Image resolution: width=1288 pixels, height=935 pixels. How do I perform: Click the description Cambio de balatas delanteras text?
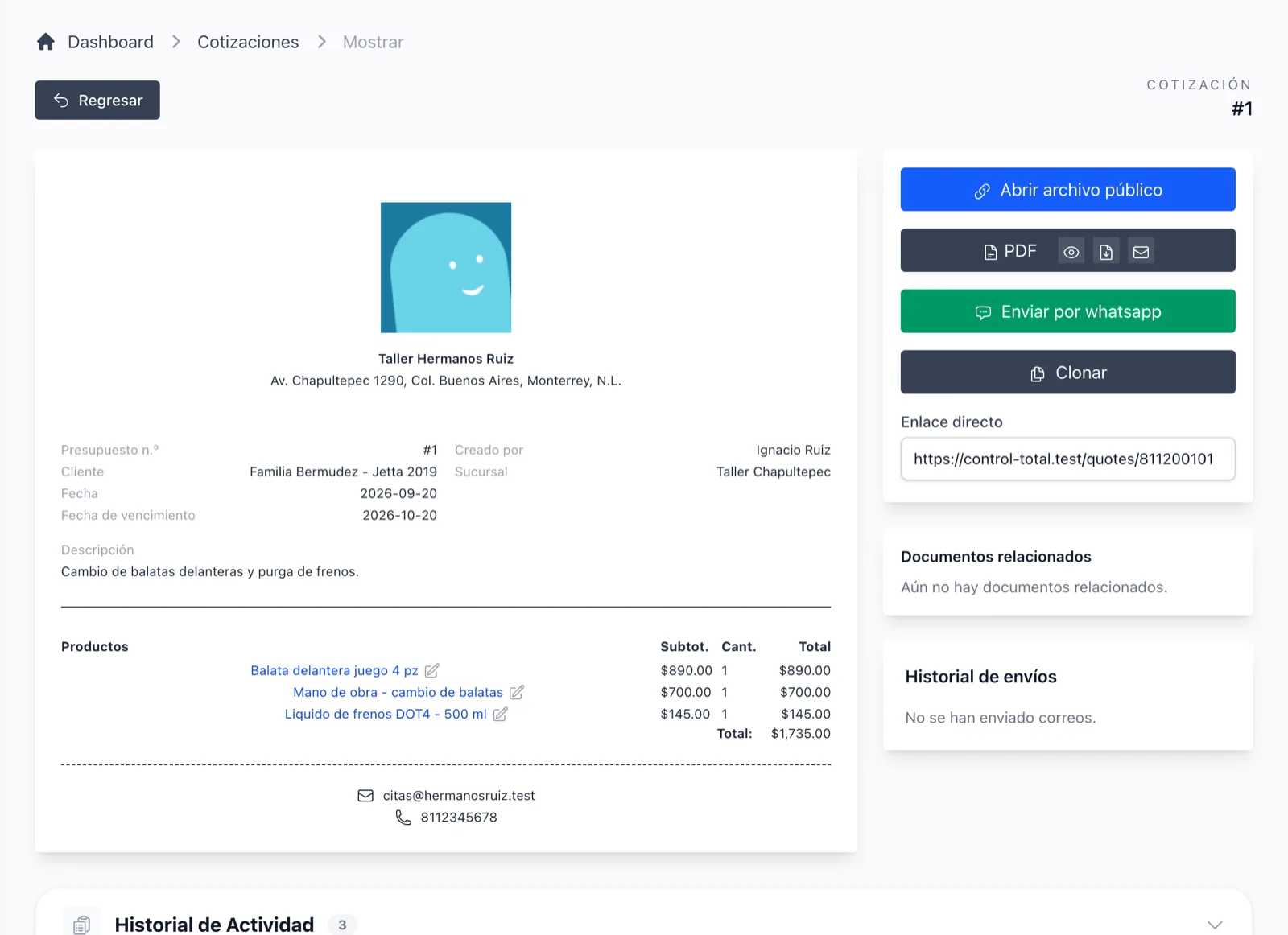coord(210,571)
